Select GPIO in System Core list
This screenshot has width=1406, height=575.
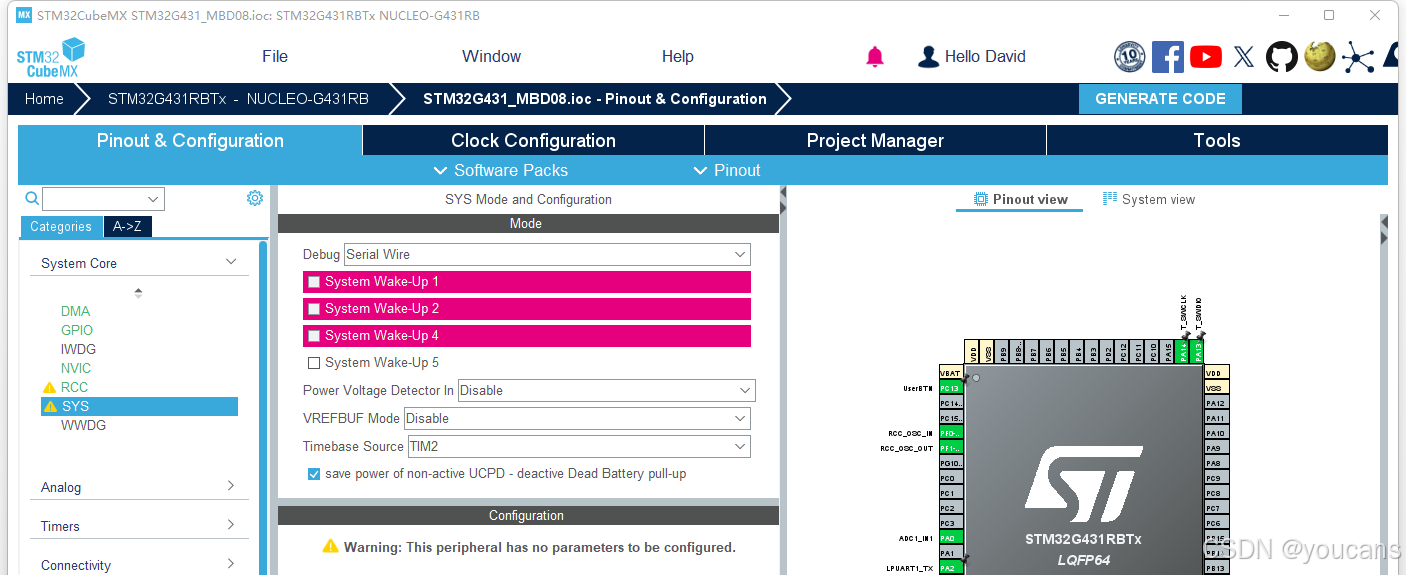[77, 330]
